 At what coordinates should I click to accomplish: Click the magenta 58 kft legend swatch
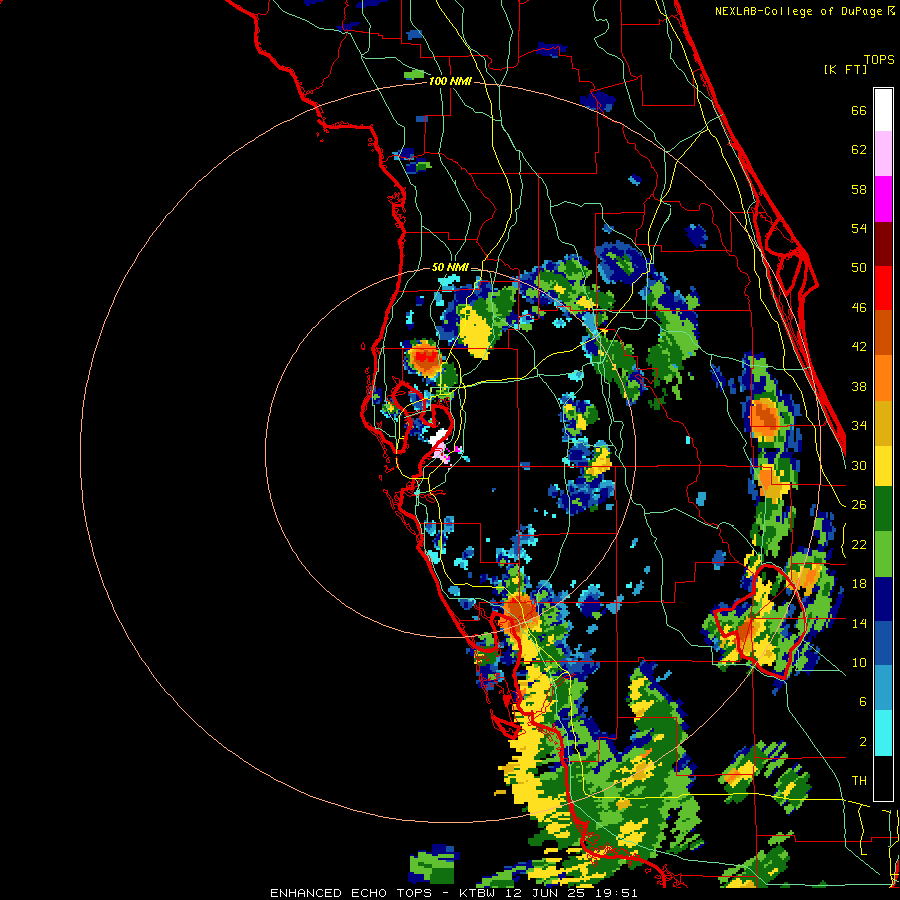[883, 199]
